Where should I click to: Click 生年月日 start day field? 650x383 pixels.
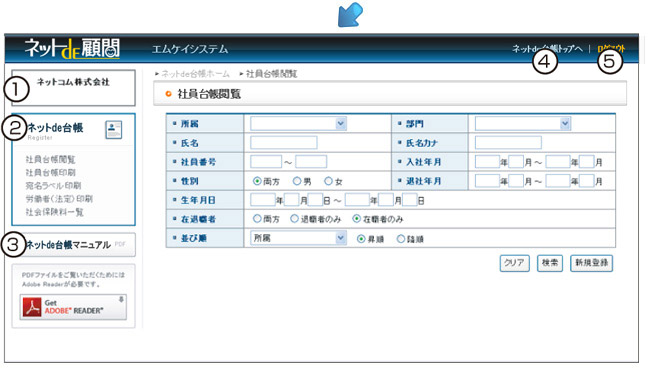tap(315, 200)
